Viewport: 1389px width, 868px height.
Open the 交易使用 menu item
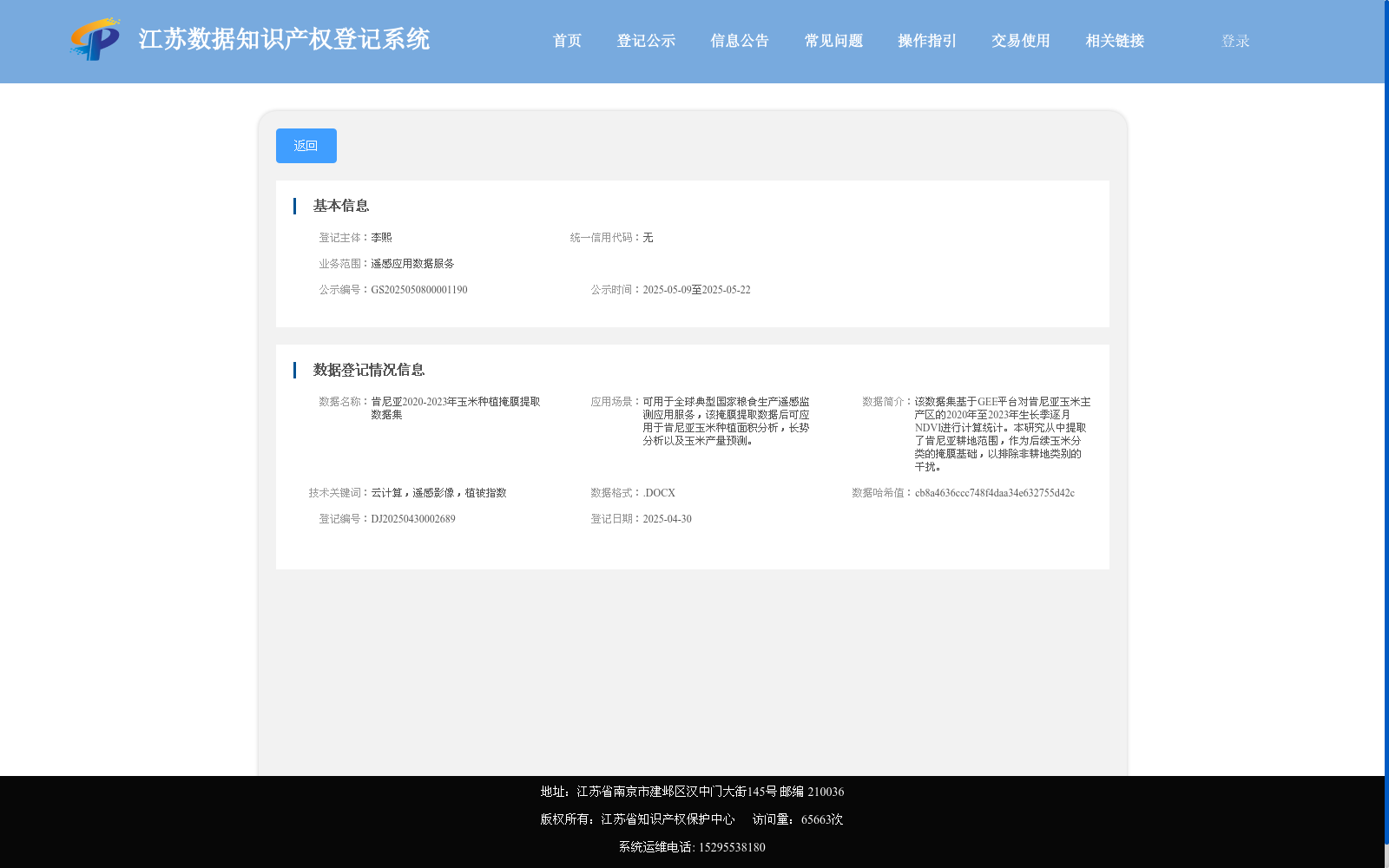coord(1021,41)
